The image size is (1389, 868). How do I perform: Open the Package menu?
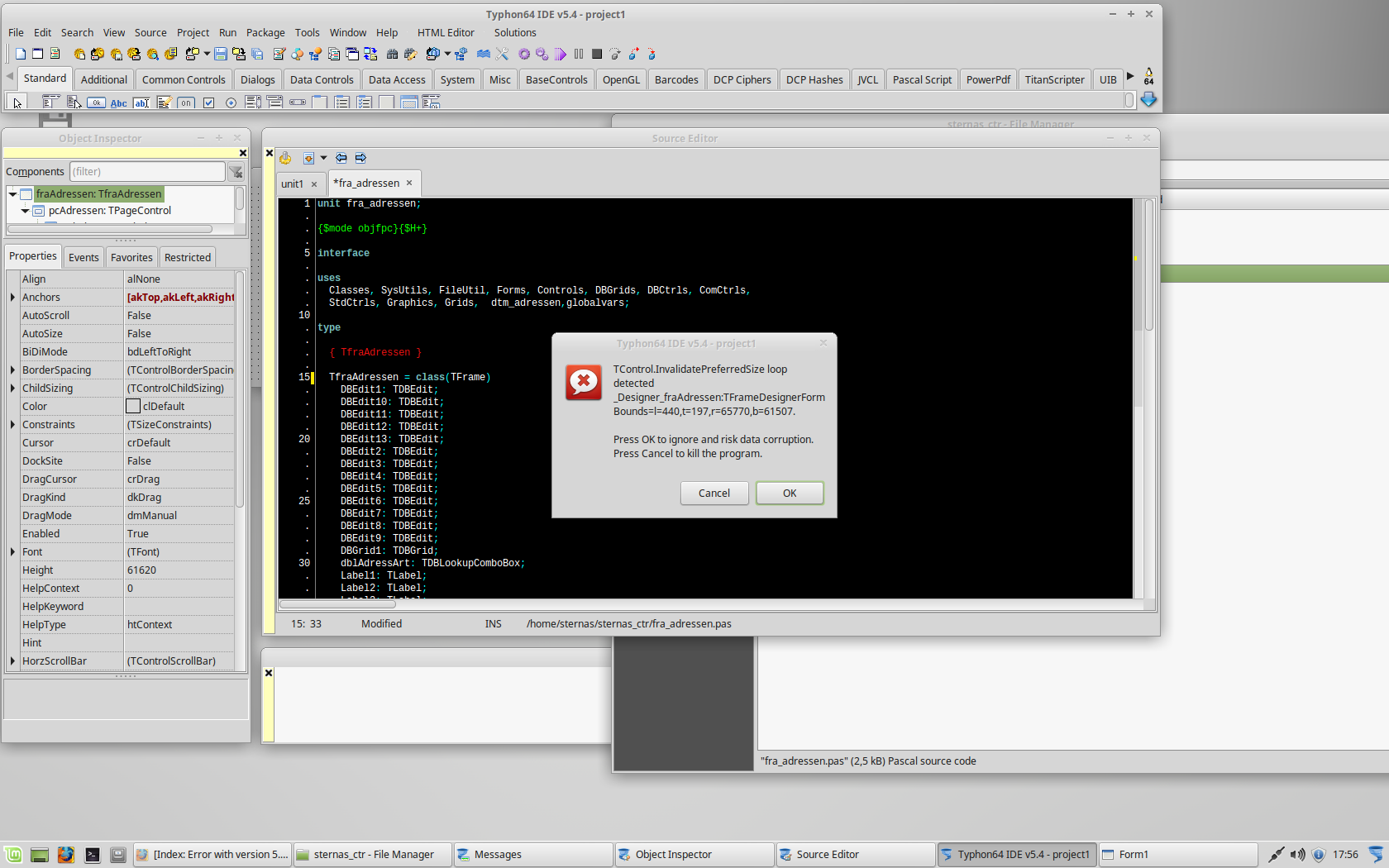click(x=265, y=33)
